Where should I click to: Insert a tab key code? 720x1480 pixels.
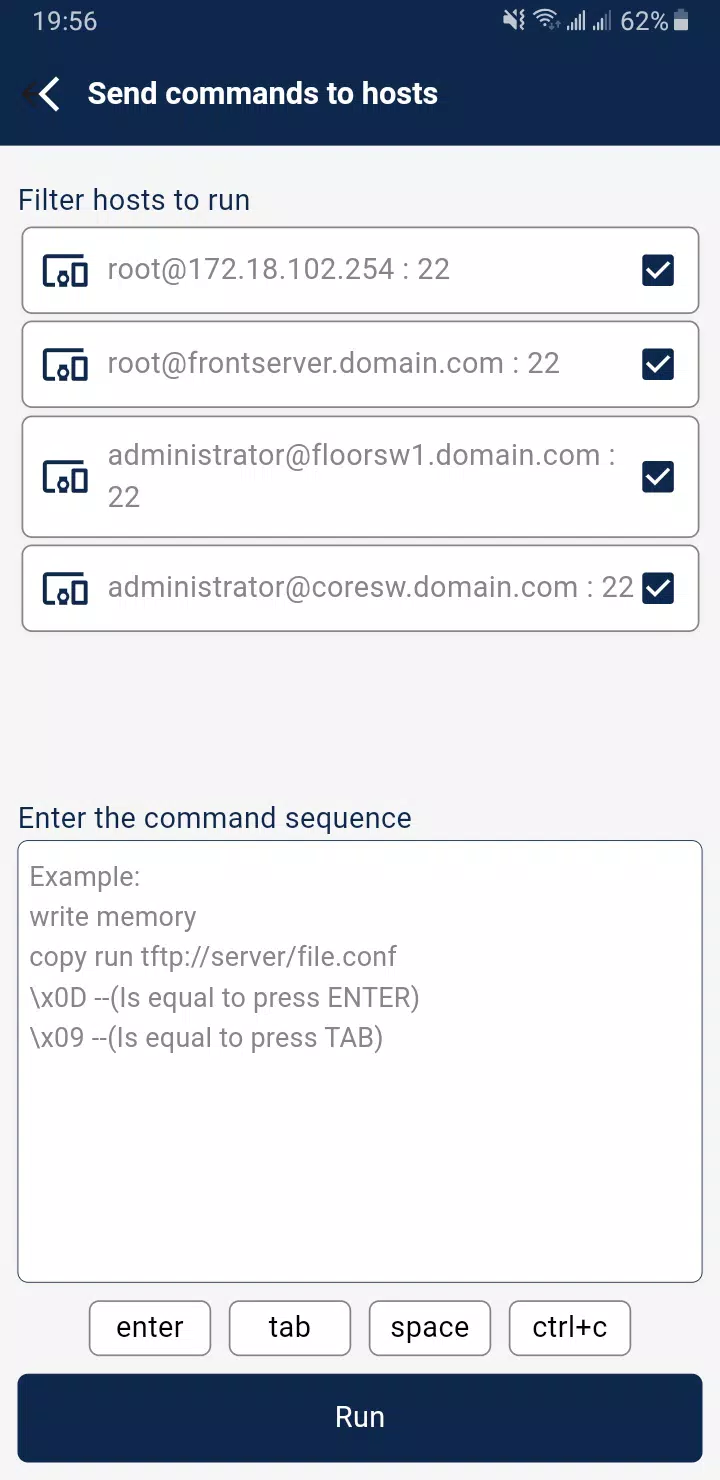(290, 1328)
